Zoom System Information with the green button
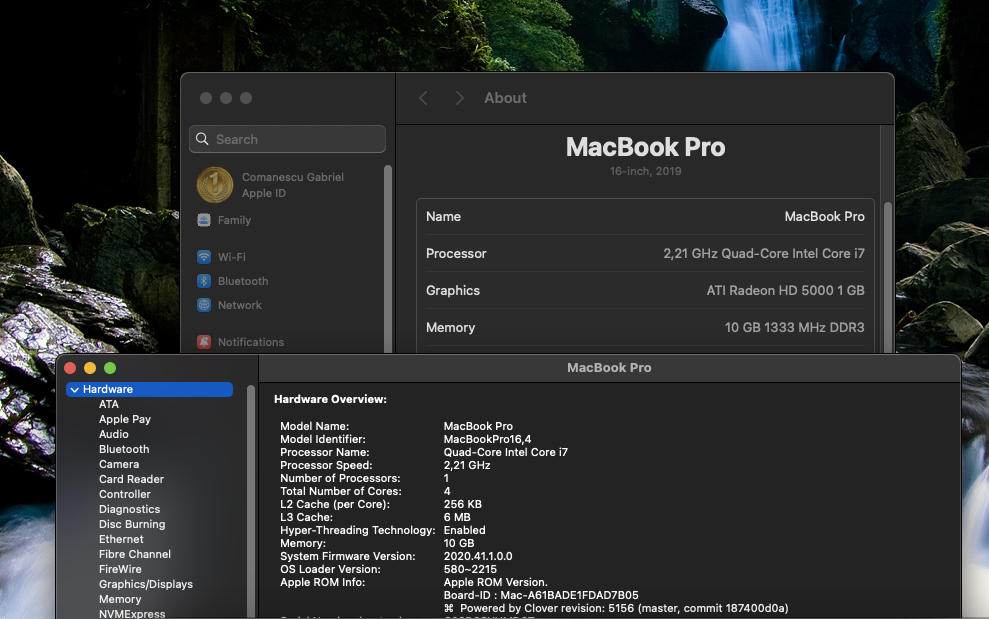 (110, 368)
